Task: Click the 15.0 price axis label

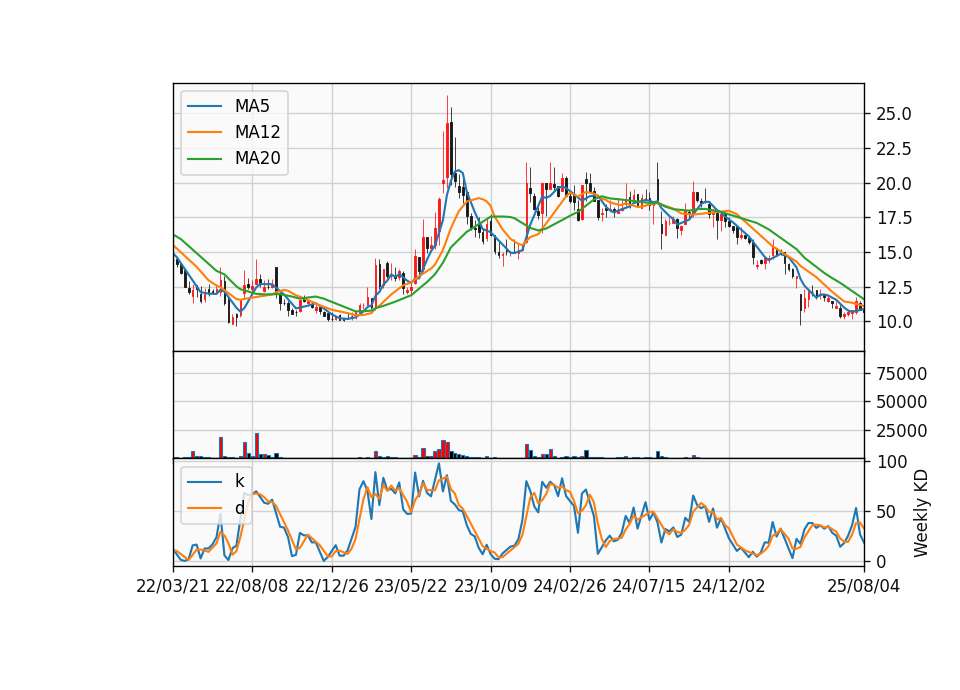Action: pyautogui.click(x=894, y=253)
